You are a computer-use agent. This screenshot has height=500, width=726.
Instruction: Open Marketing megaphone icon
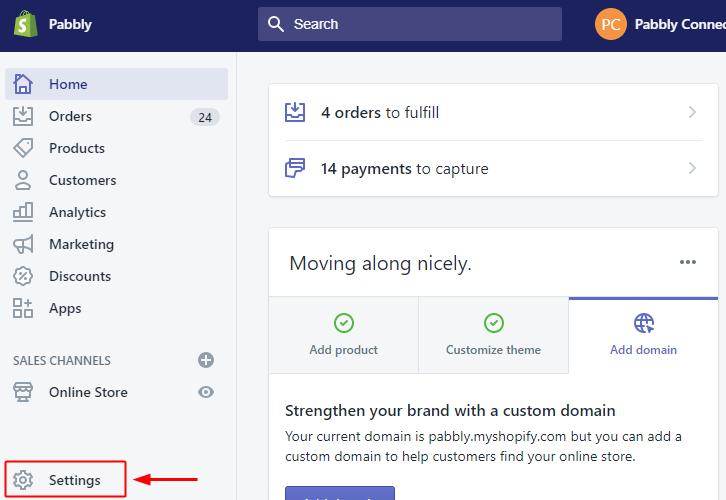pyautogui.click(x=23, y=244)
